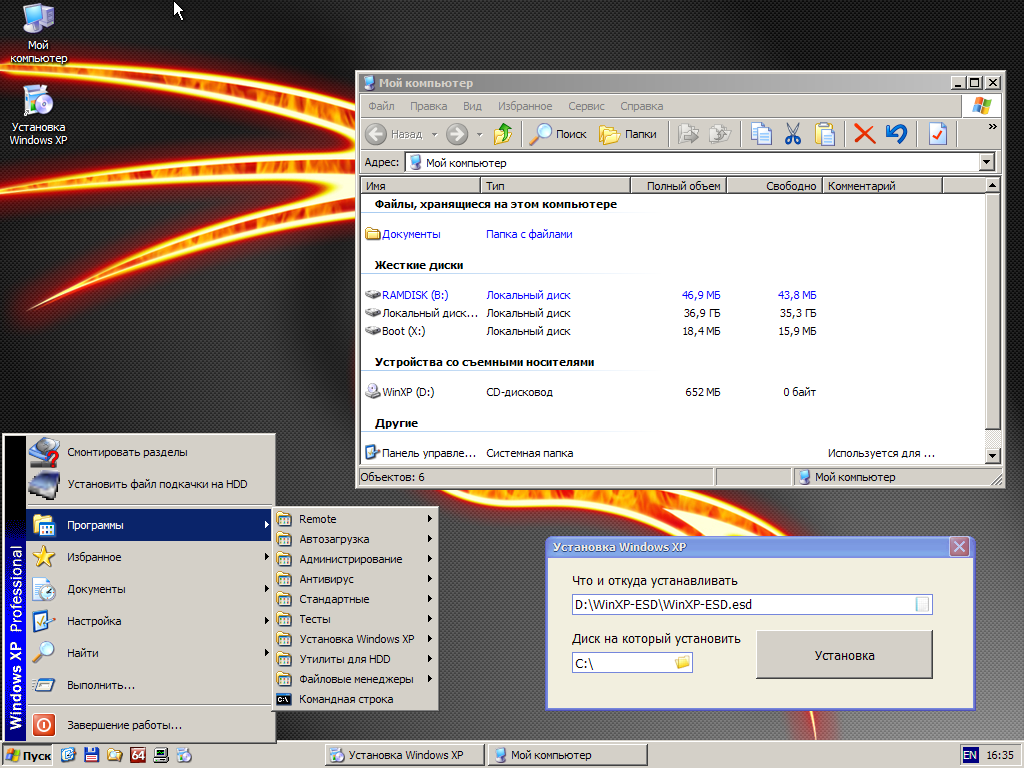1024x768 pixels.
Task: Click the red 64 quick launch icon
Action: click(138, 755)
